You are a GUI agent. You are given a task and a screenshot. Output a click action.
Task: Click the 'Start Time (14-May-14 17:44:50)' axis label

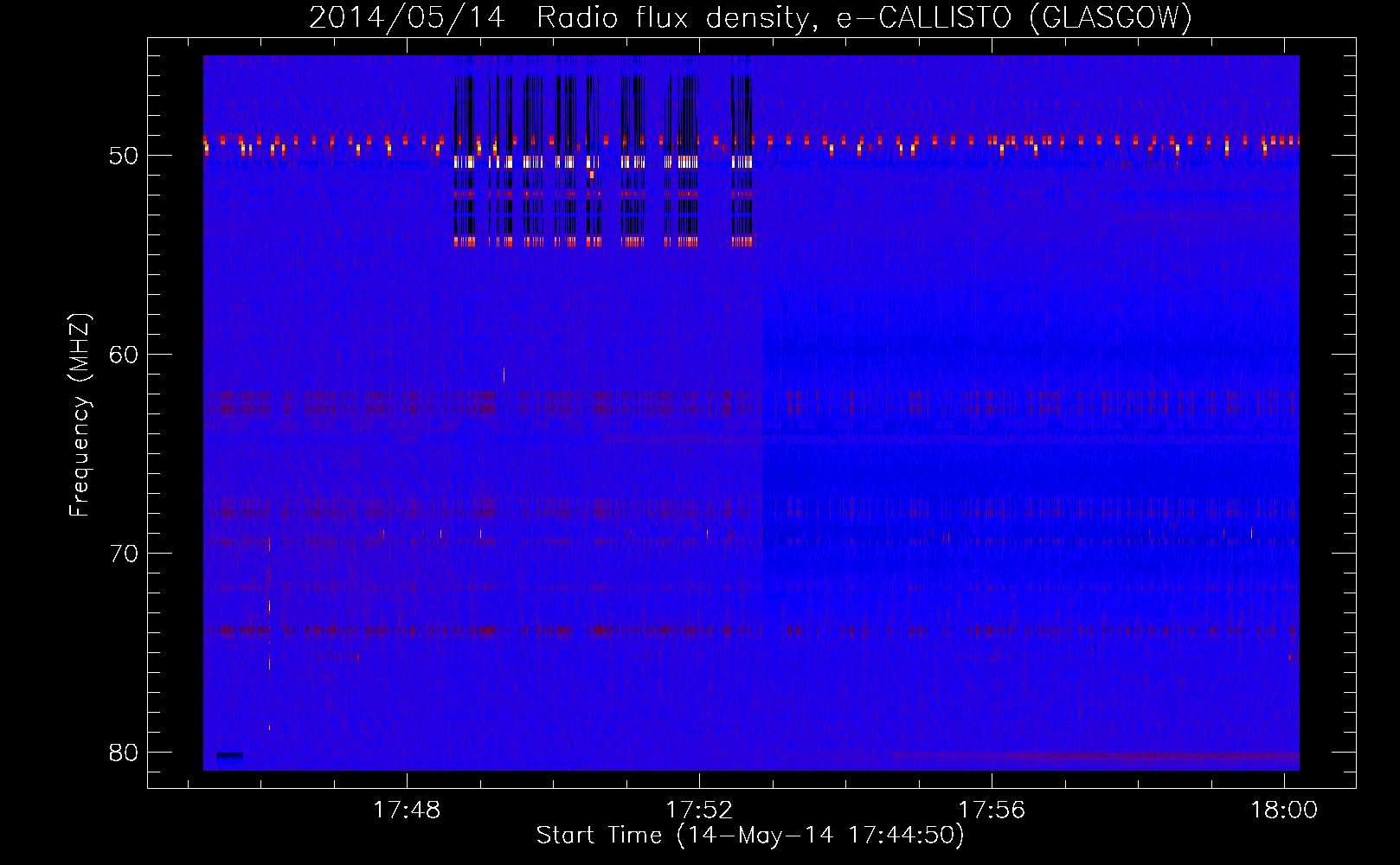click(750, 836)
